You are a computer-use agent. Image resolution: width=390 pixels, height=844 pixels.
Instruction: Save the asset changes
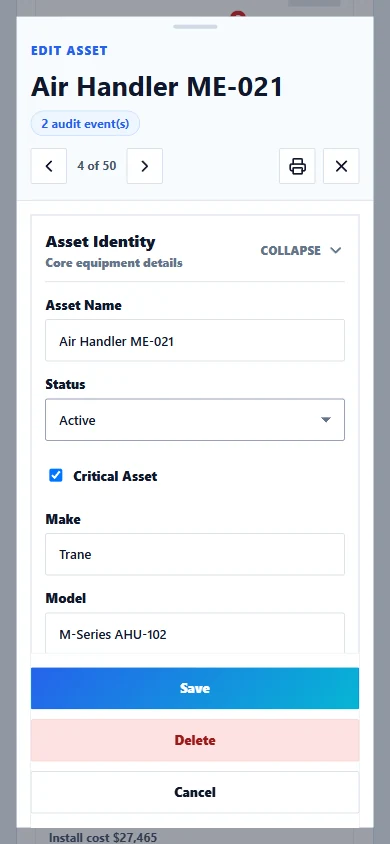(x=195, y=688)
